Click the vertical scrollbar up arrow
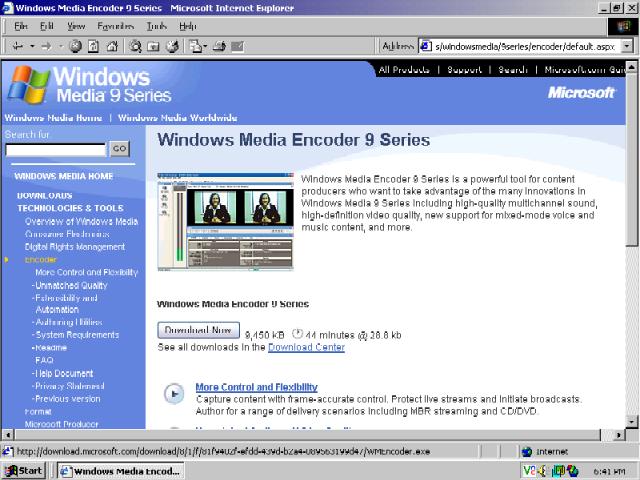Image resolution: width=640 pixels, height=480 pixels. [x=631, y=67]
